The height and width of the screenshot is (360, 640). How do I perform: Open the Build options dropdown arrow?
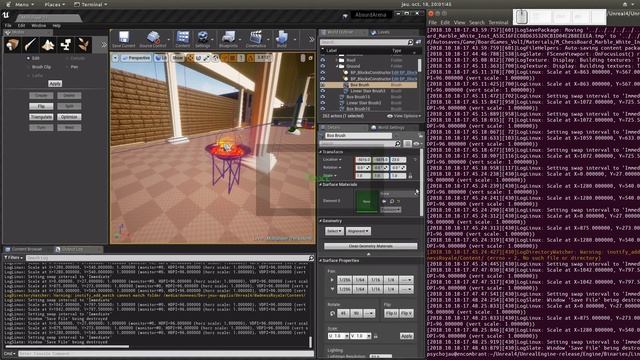click(294, 40)
